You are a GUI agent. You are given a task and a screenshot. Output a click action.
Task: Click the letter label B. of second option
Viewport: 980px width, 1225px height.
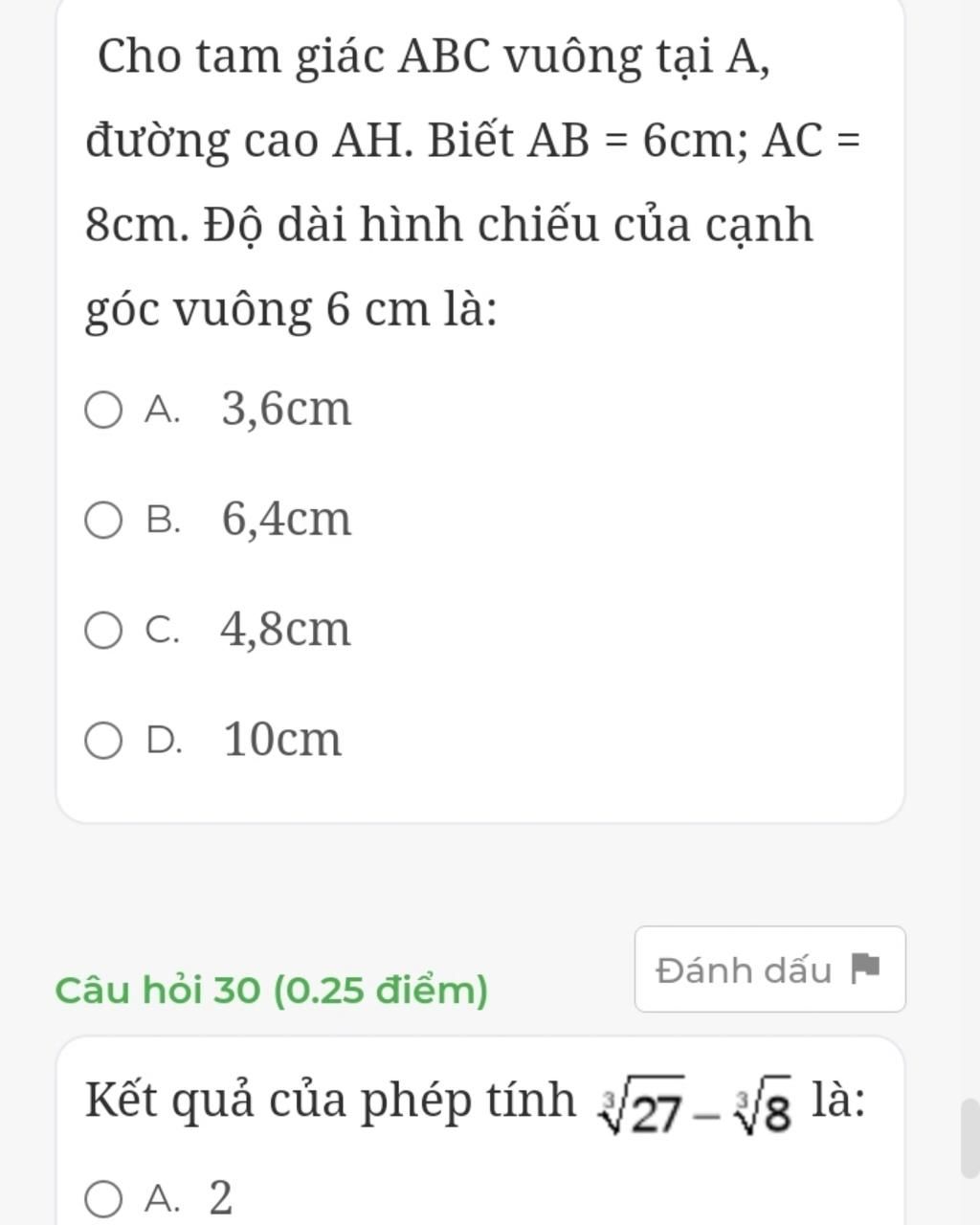coord(163,521)
